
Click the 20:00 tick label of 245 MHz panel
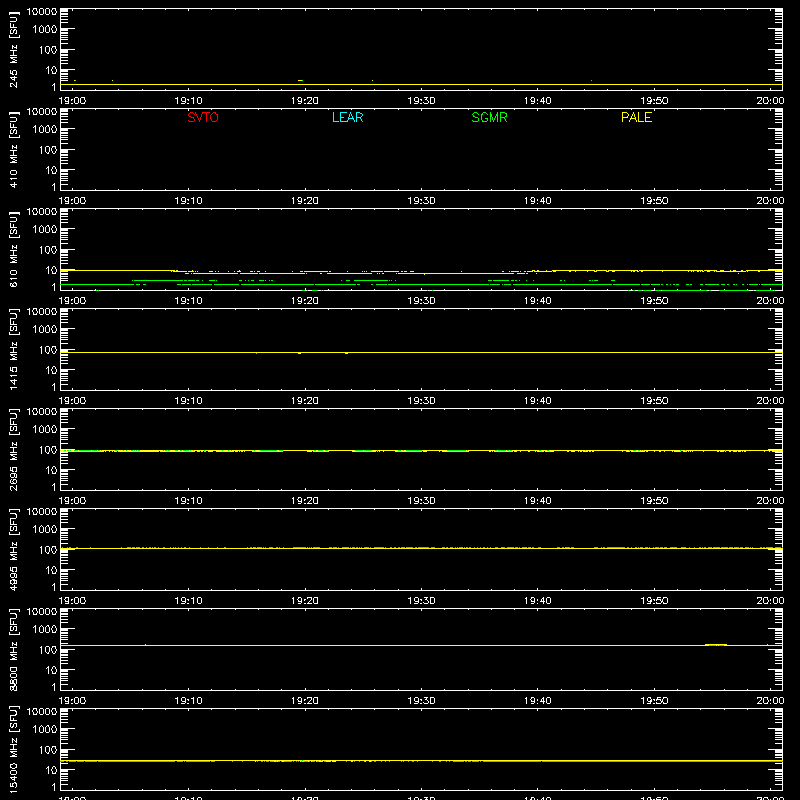point(770,101)
